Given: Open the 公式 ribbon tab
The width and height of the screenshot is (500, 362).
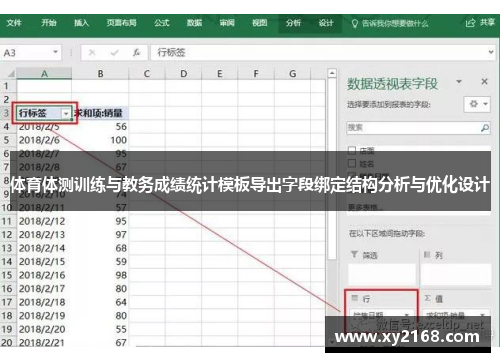Looking at the screenshot, I should pyautogui.click(x=162, y=23).
